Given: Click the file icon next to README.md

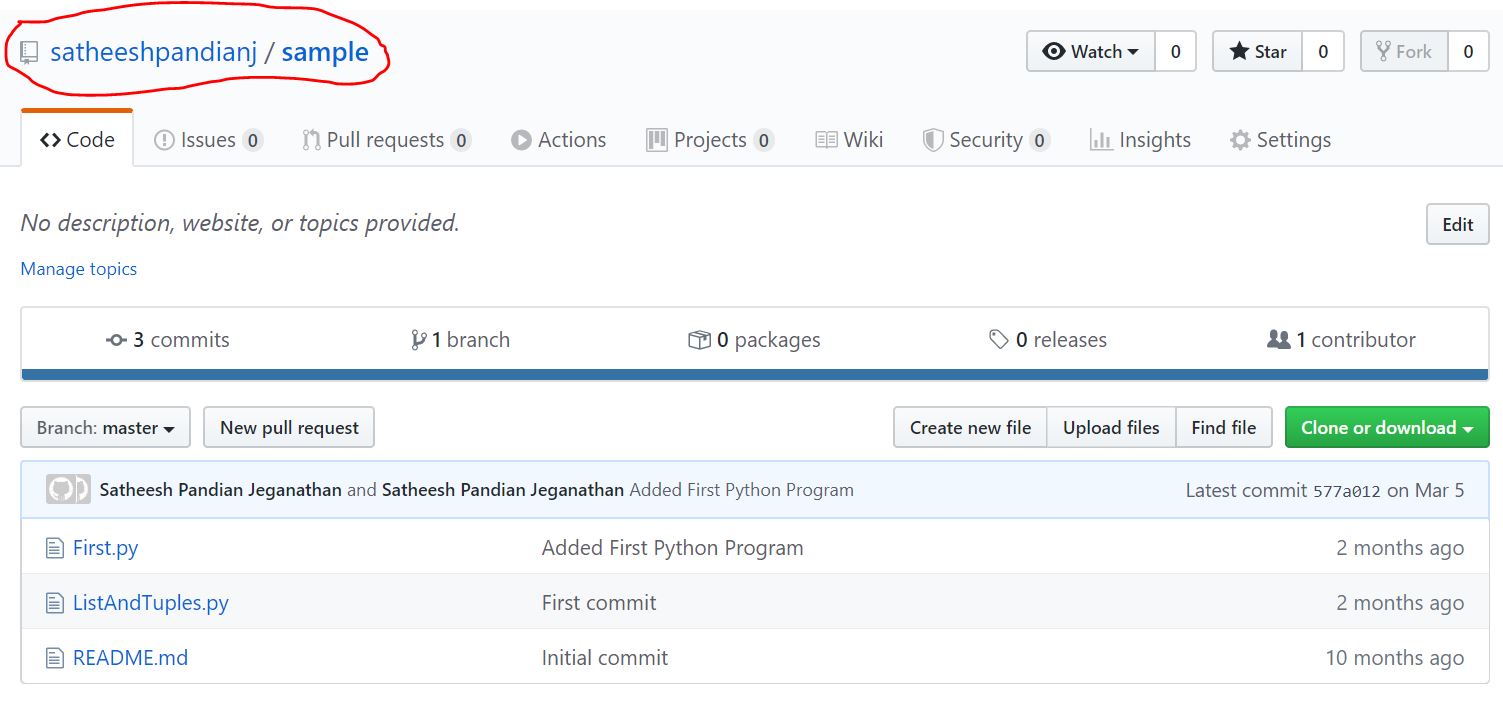Looking at the screenshot, I should (x=55, y=658).
